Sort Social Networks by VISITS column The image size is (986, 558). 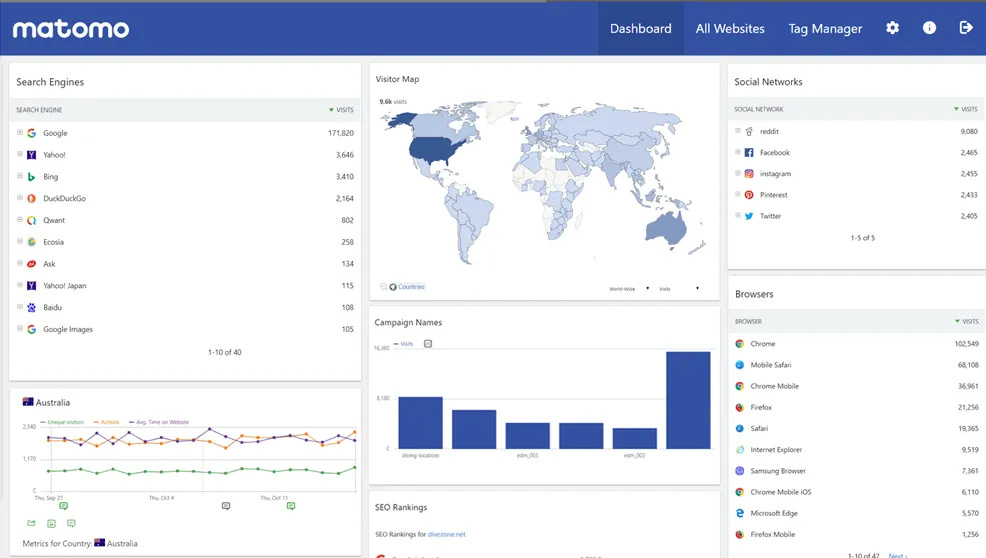coord(966,109)
